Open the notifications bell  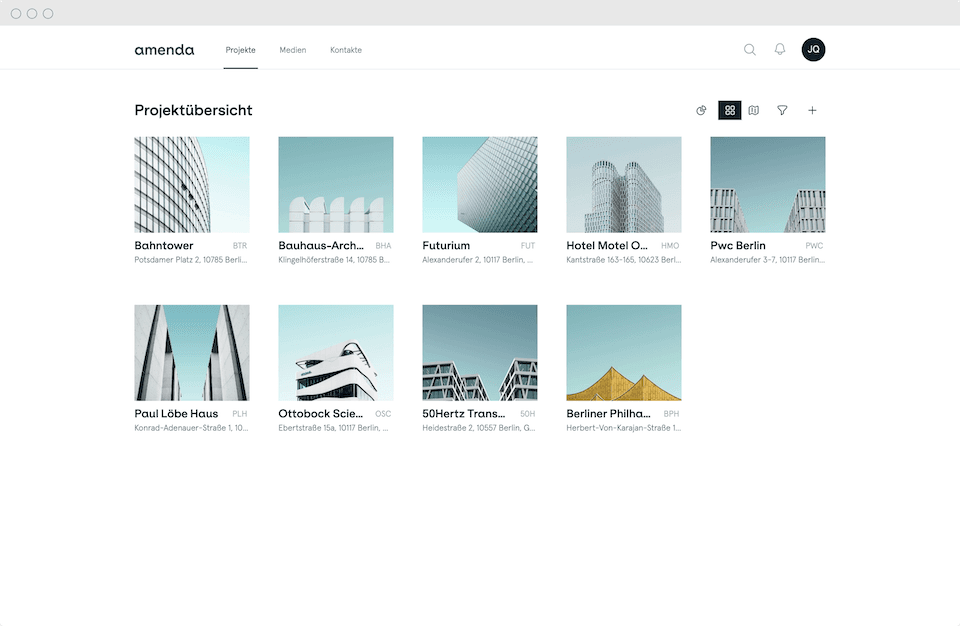(x=779, y=50)
